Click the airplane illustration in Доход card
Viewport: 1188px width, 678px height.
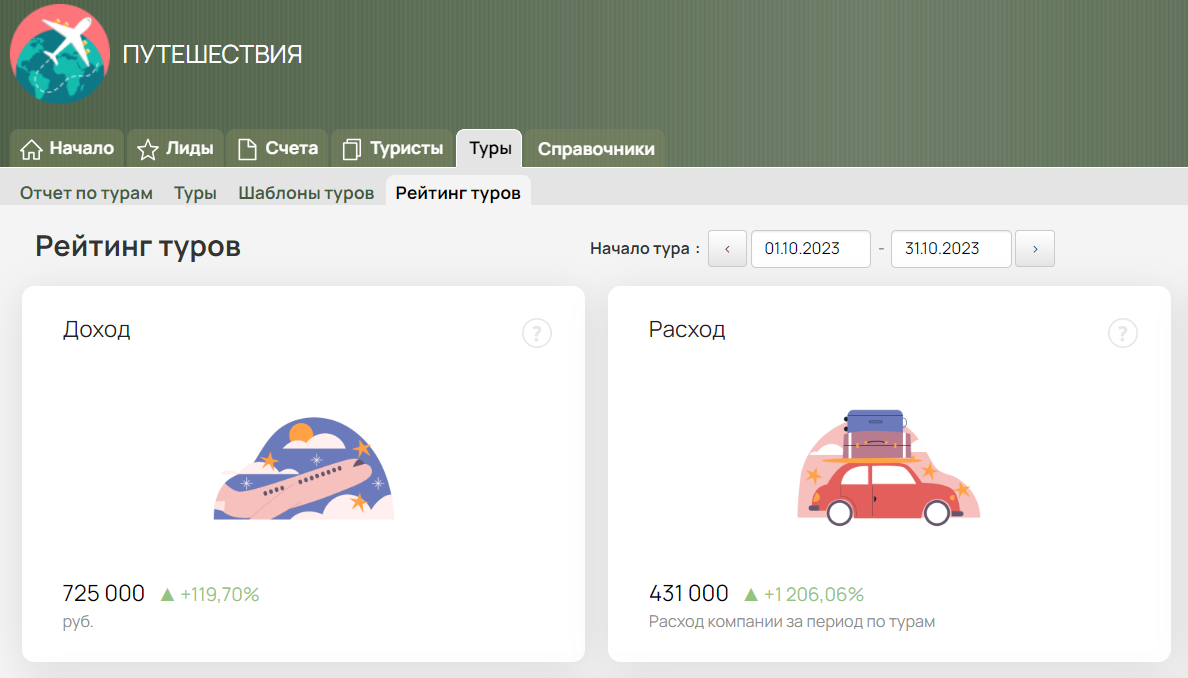pos(304,470)
